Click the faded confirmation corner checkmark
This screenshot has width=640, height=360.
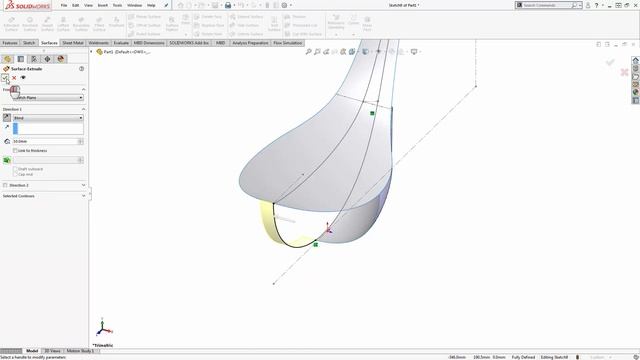pos(610,62)
